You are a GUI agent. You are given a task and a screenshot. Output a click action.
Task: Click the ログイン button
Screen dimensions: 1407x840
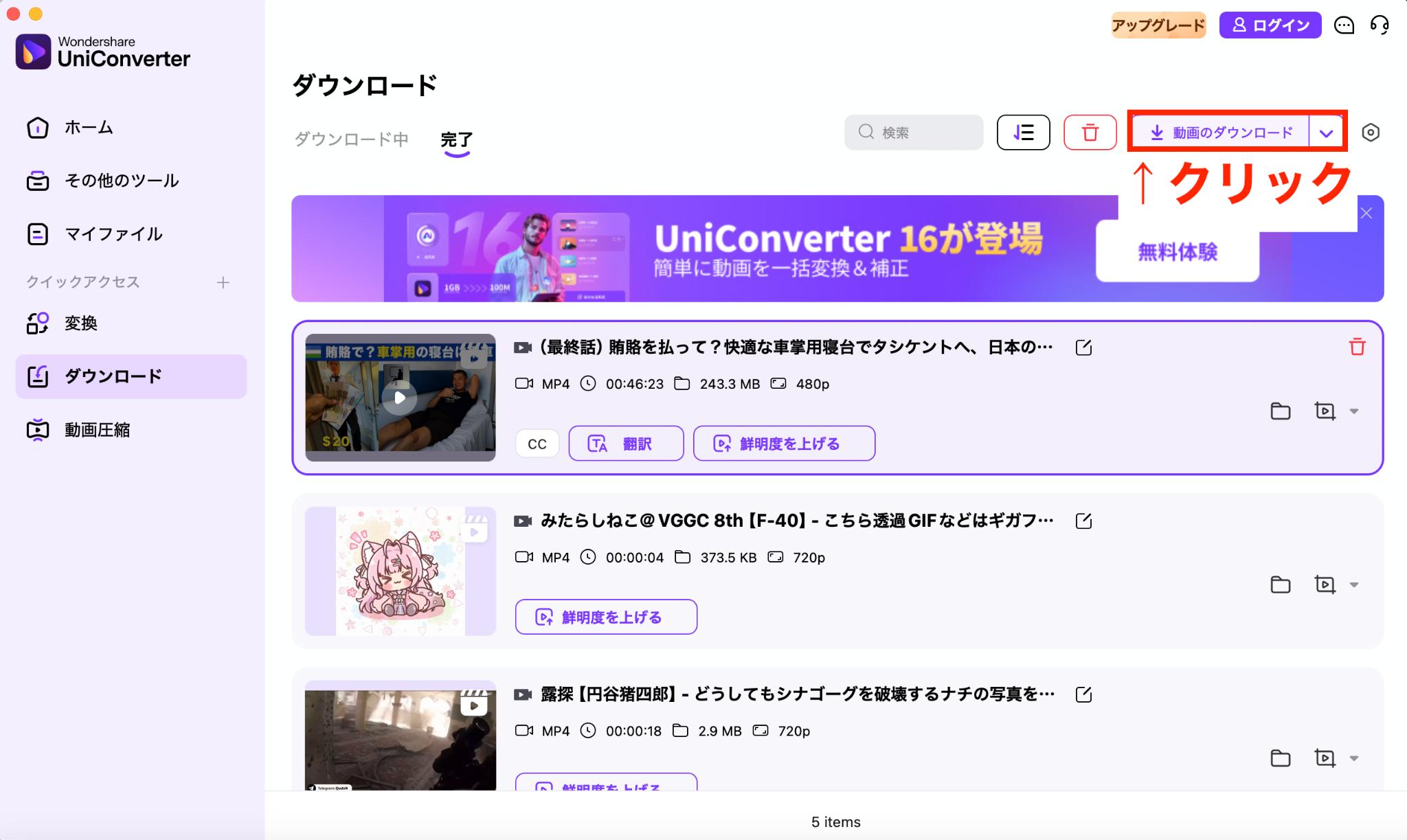click(1270, 25)
